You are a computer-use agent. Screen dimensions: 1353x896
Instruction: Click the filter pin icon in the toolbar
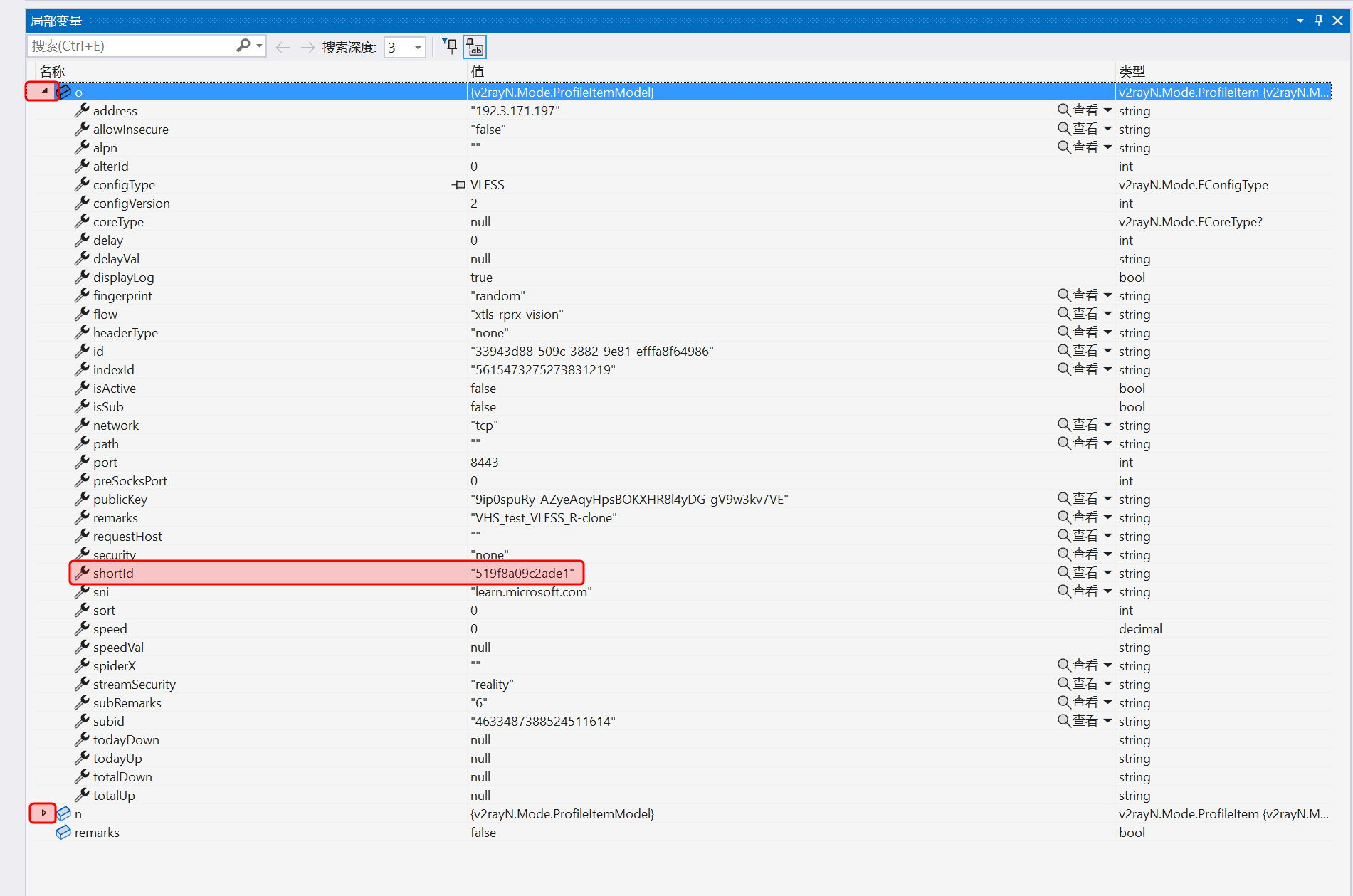point(450,47)
